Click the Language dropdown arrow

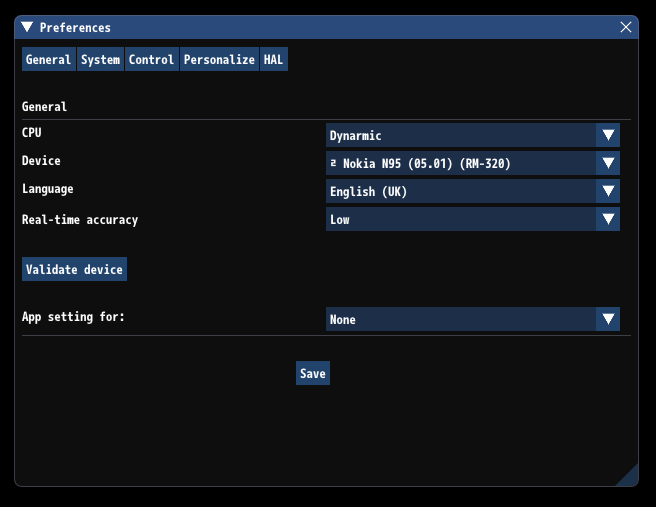(608, 191)
